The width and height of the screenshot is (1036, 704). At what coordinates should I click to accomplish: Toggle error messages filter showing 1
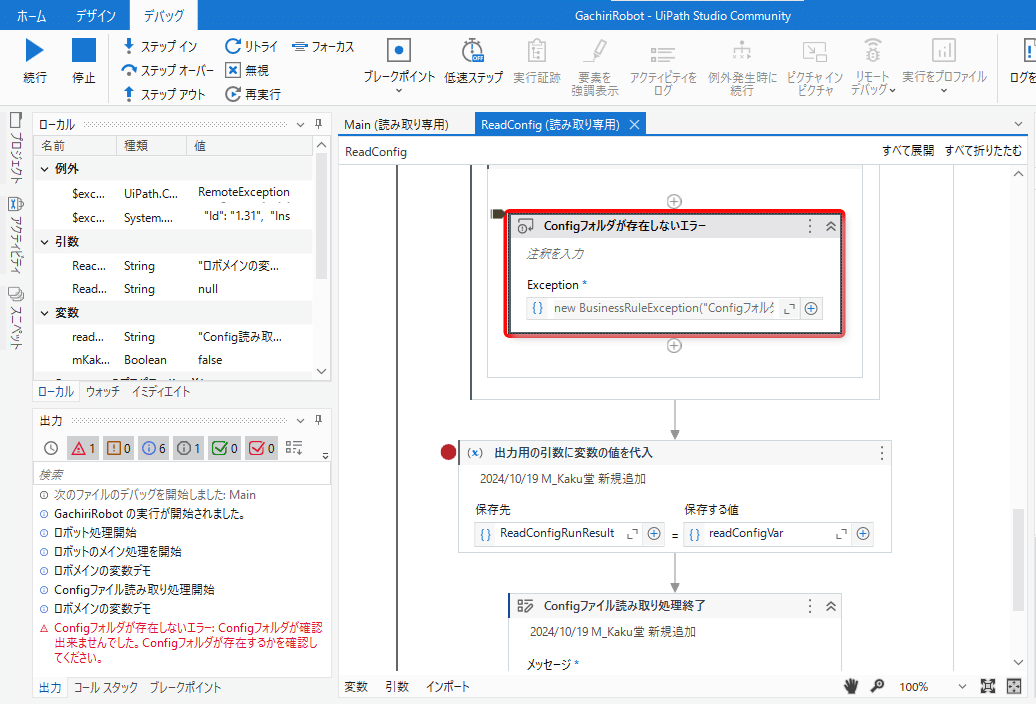pos(83,448)
